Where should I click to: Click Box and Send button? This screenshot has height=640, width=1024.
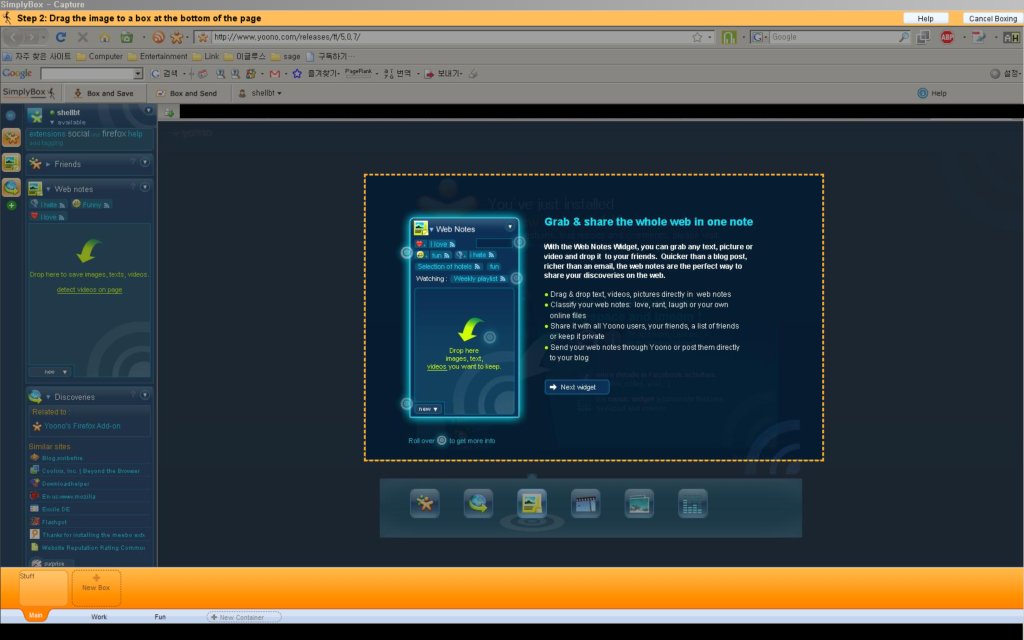click(186, 93)
